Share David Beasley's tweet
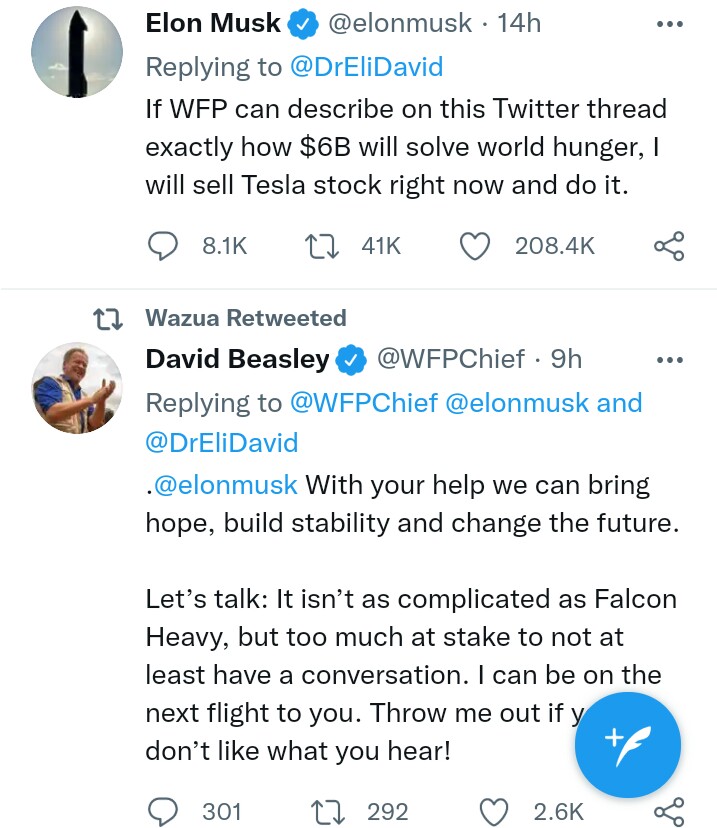 tap(668, 811)
